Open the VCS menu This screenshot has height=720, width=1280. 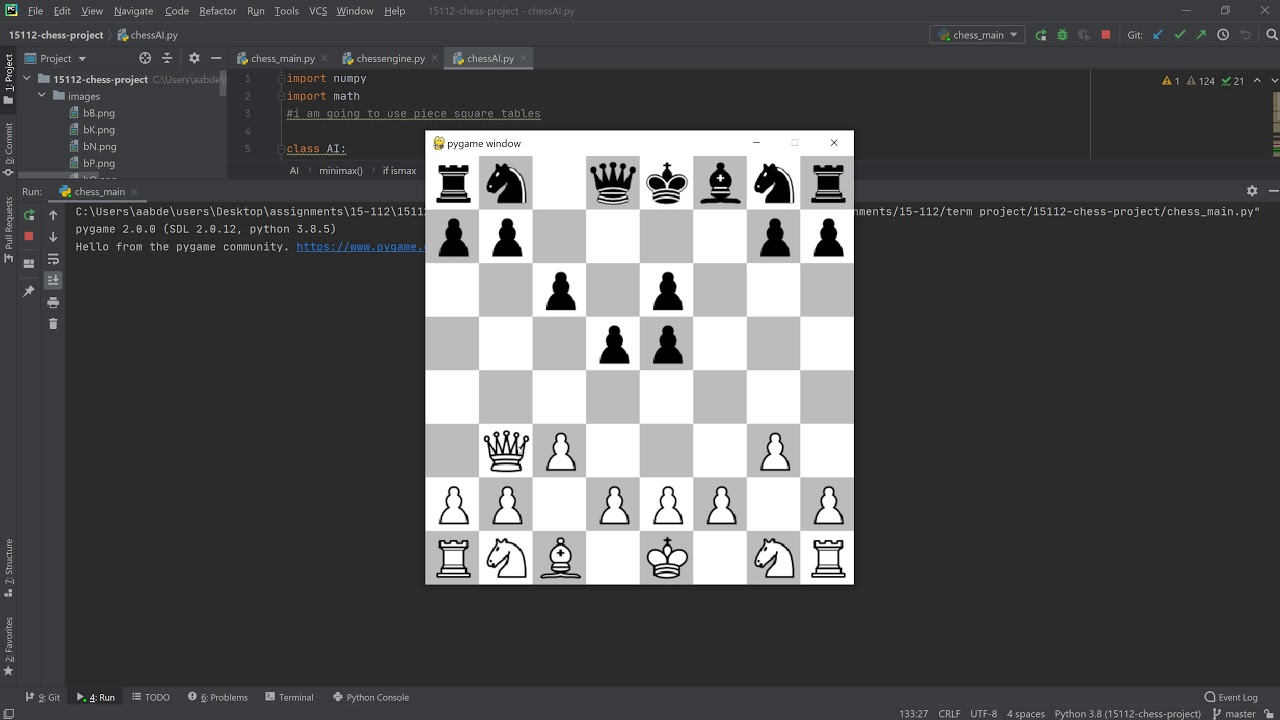click(x=318, y=11)
